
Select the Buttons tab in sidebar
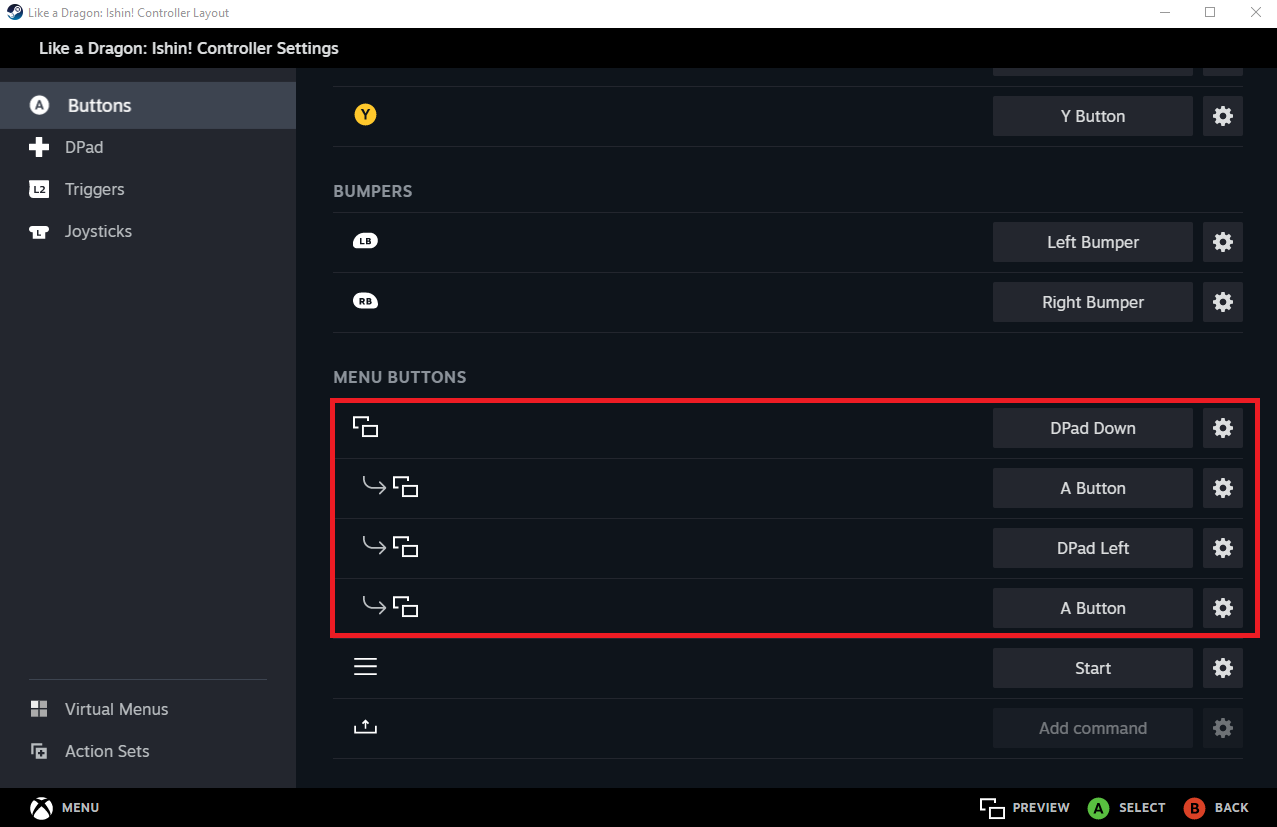[99, 106]
